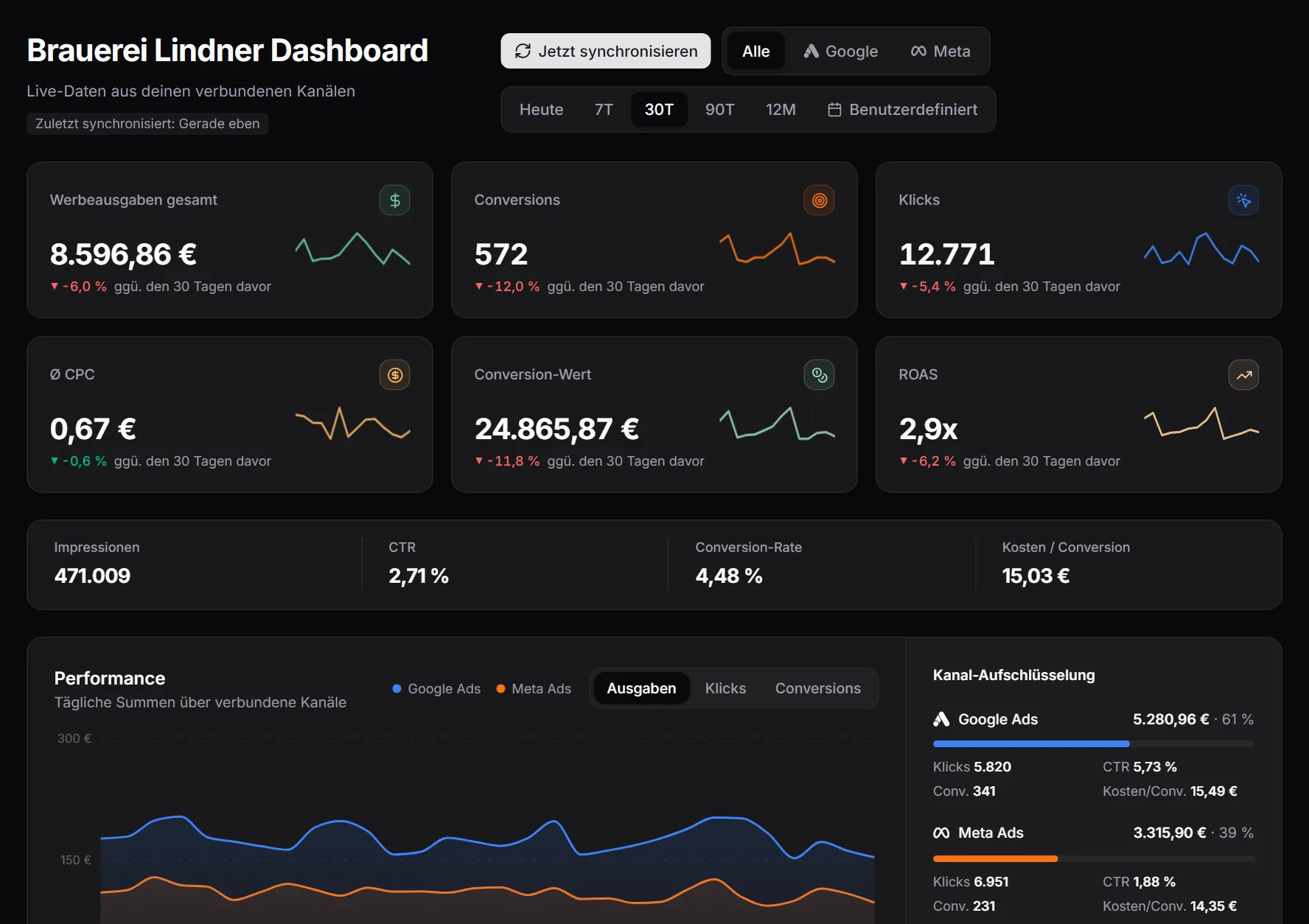Toggle Meta Ads legend entry
Viewport: 1309px width, 924px height.
pos(534,689)
